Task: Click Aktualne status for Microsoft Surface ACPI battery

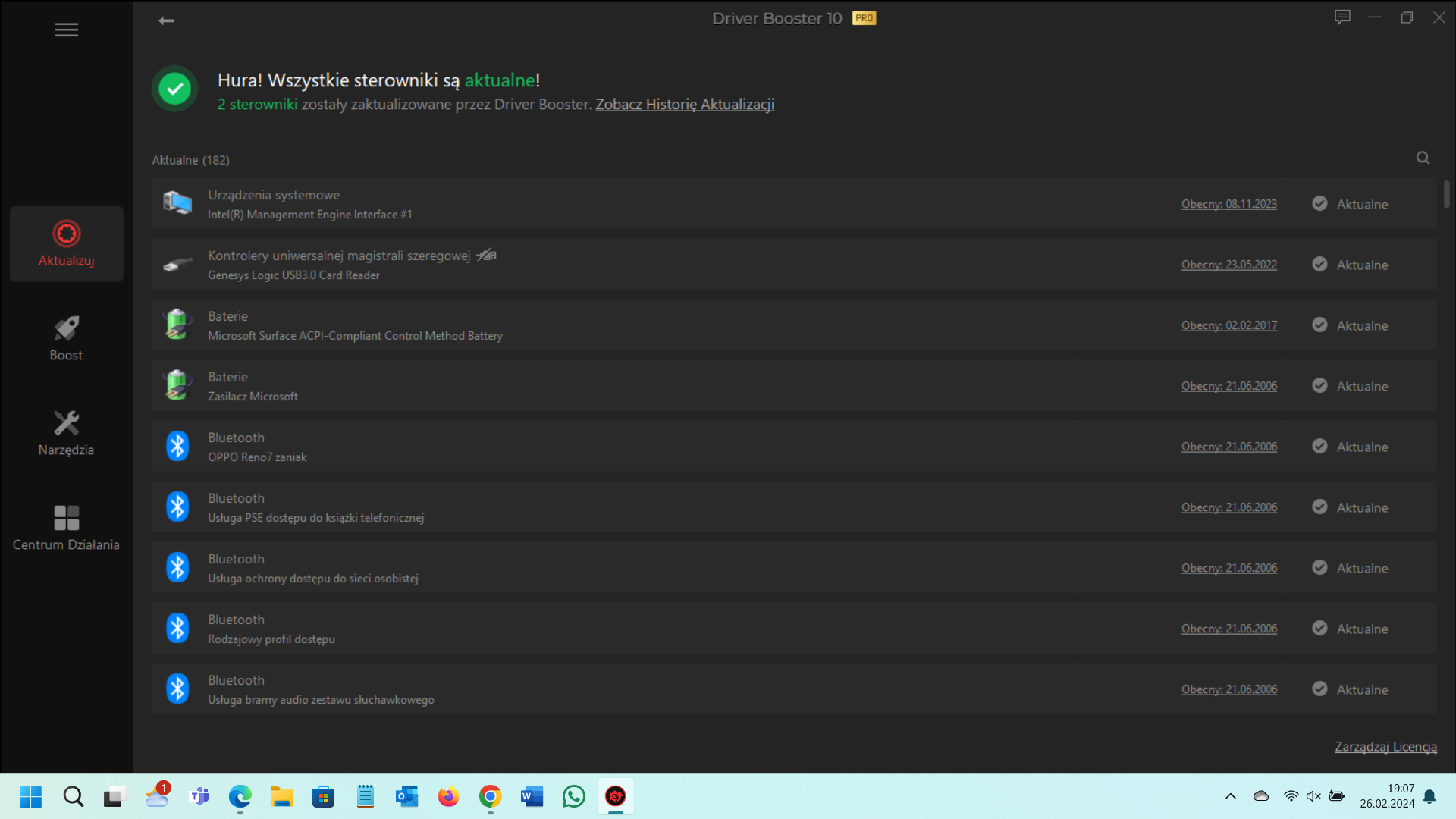Action: 1362,325
